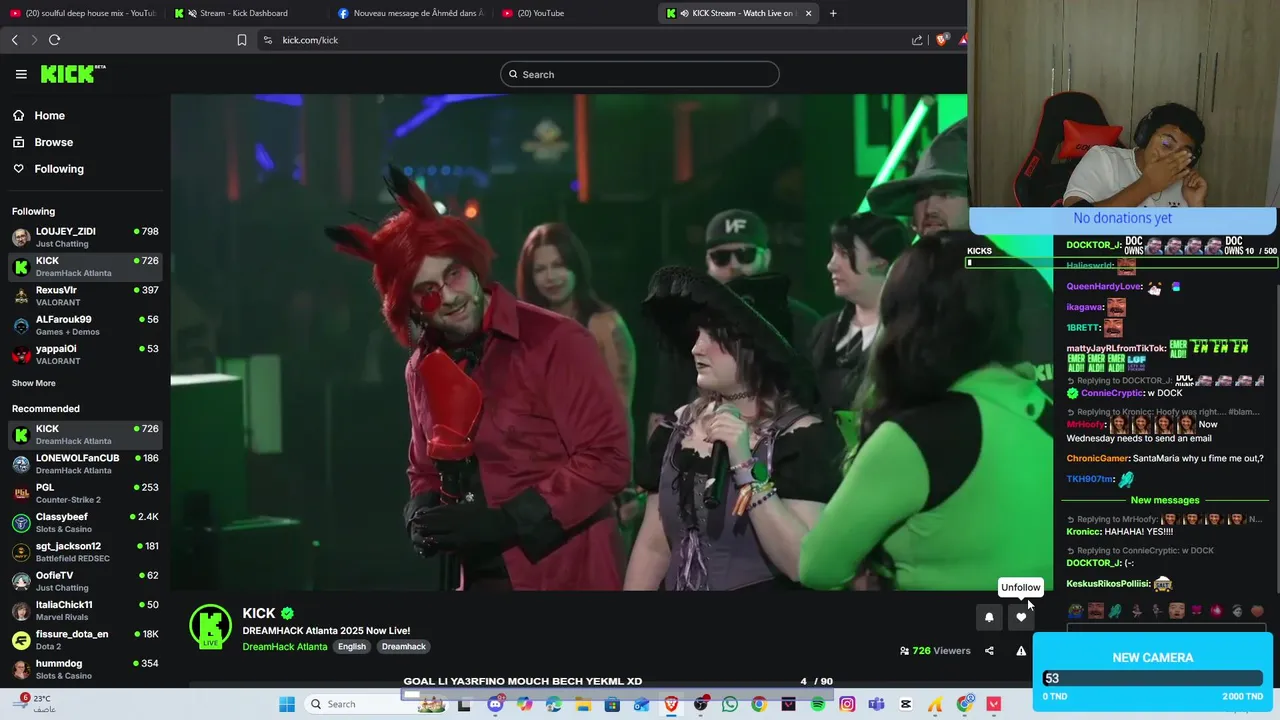Switch to Stream - Kick Dashboard tab
The image size is (1280, 720).
pos(245,13)
